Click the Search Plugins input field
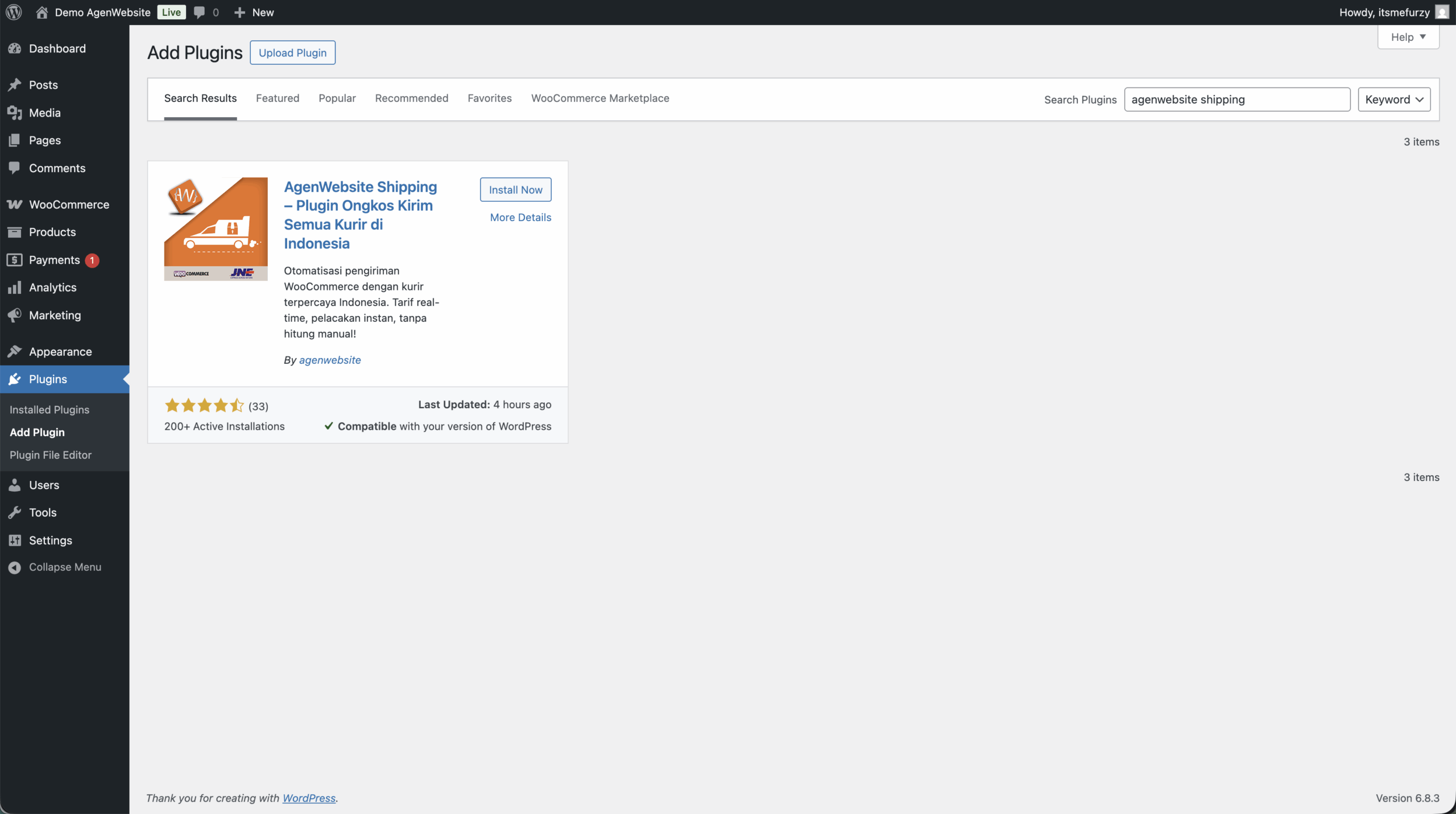This screenshot has height=814, width=1456. point(1236,99)
